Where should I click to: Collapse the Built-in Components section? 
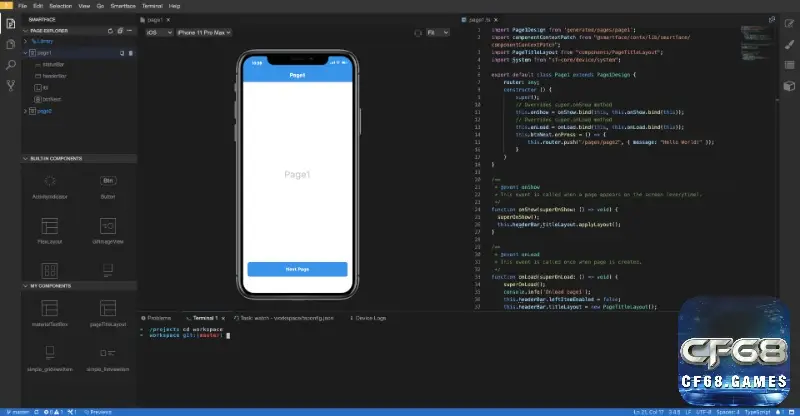click(x=26, y=159)
